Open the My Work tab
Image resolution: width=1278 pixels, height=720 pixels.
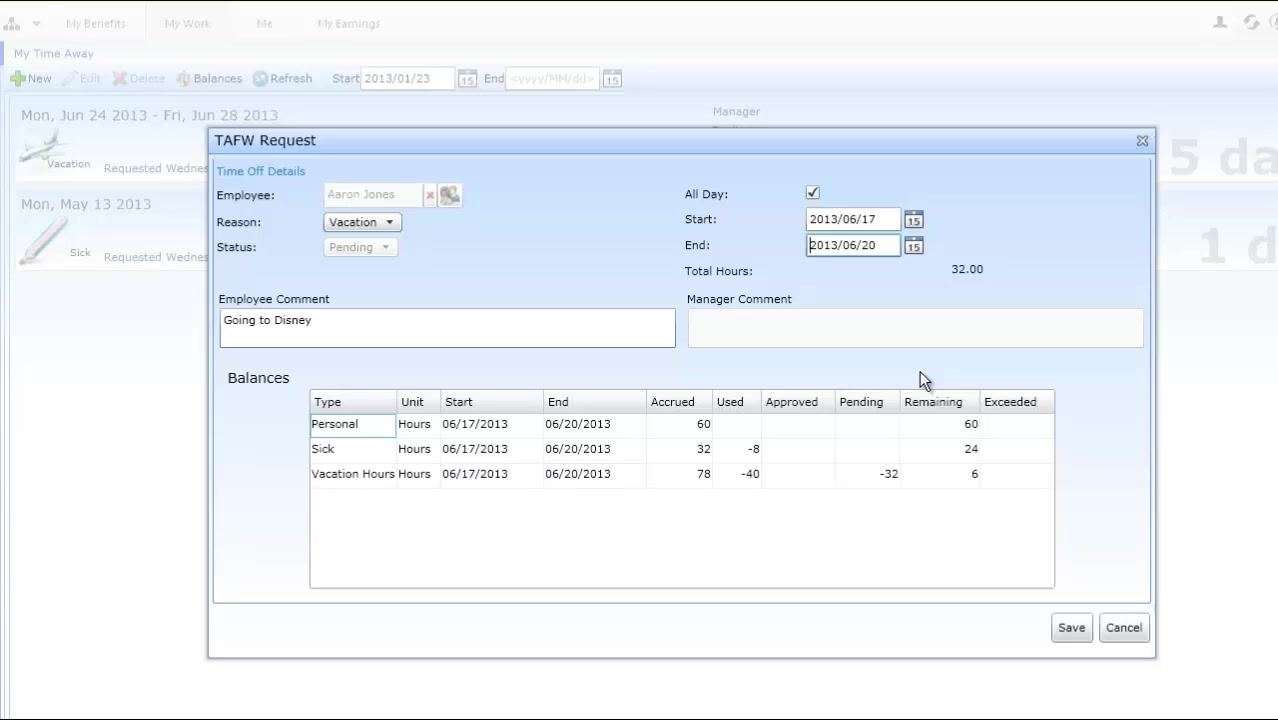[x=187, y=23]
